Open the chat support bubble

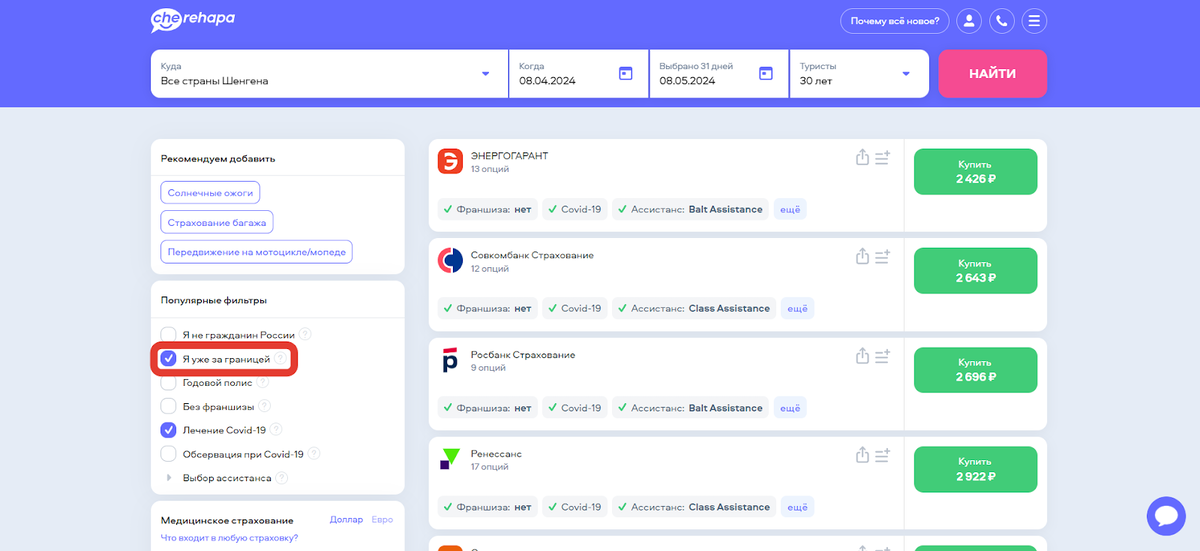[x=1165, y=516]
